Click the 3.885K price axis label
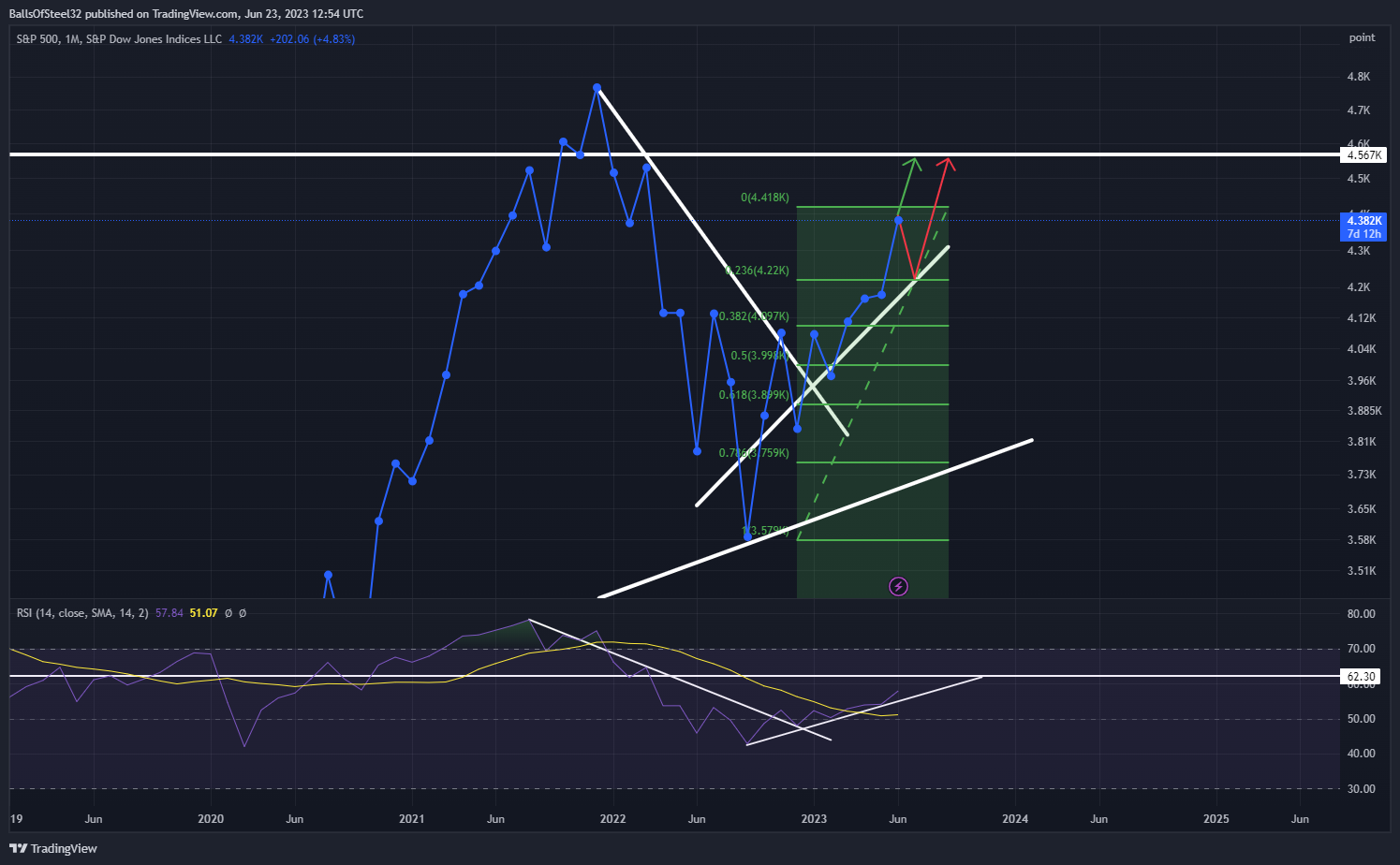The width and height of the screenshot is (1400, 865). (x=1364, y=411)
